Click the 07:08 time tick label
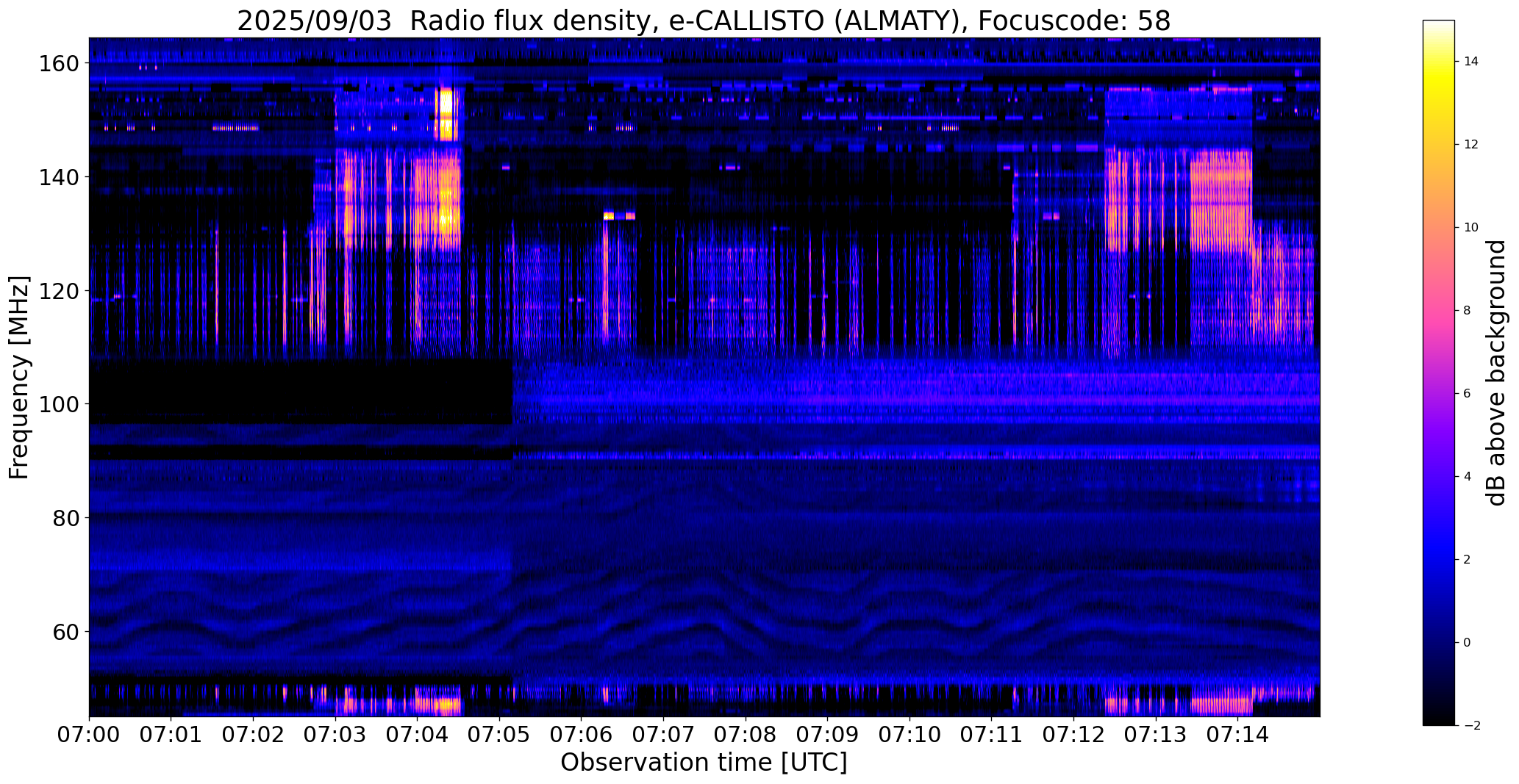Screen dimensions: 1519x784 click(746, 734)
